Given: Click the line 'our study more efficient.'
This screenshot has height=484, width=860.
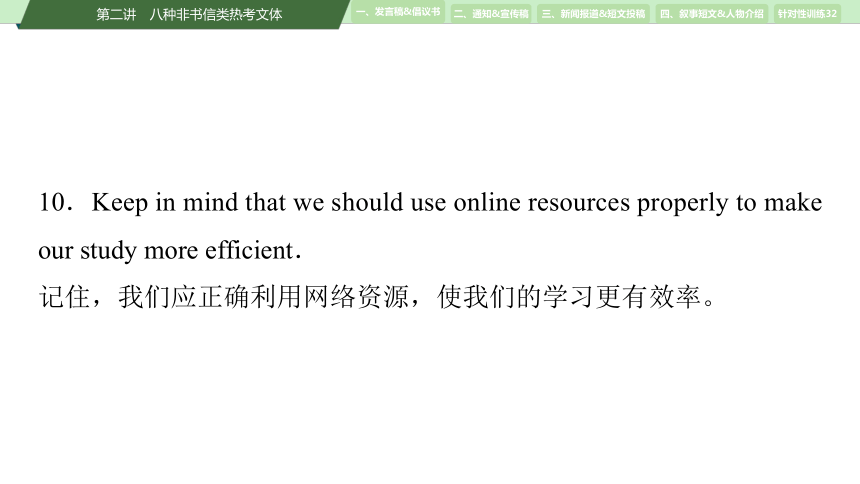Looking at the screenshot, I should tap(170, 250).
